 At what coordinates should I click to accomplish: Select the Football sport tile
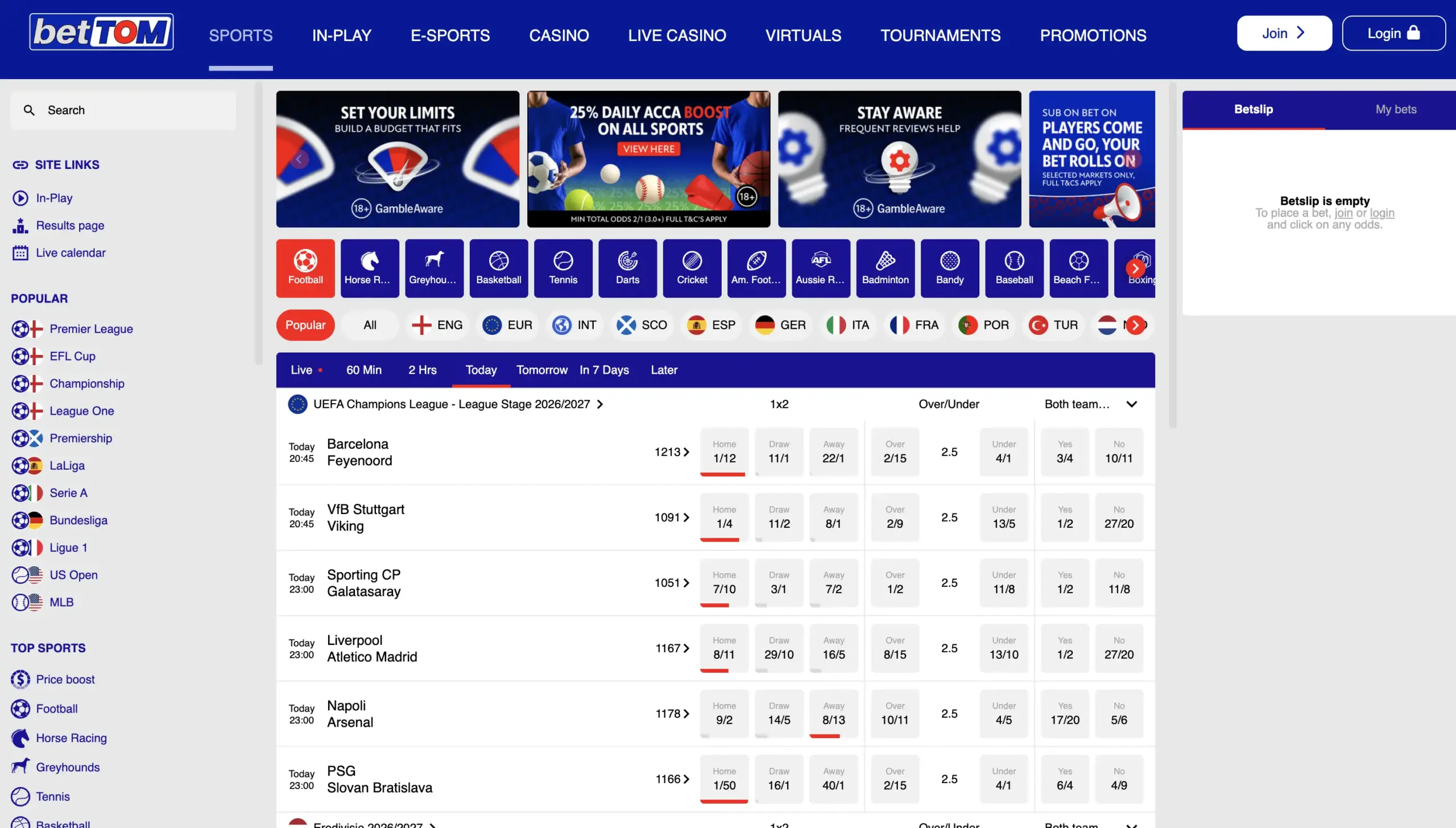coord(305,268)
